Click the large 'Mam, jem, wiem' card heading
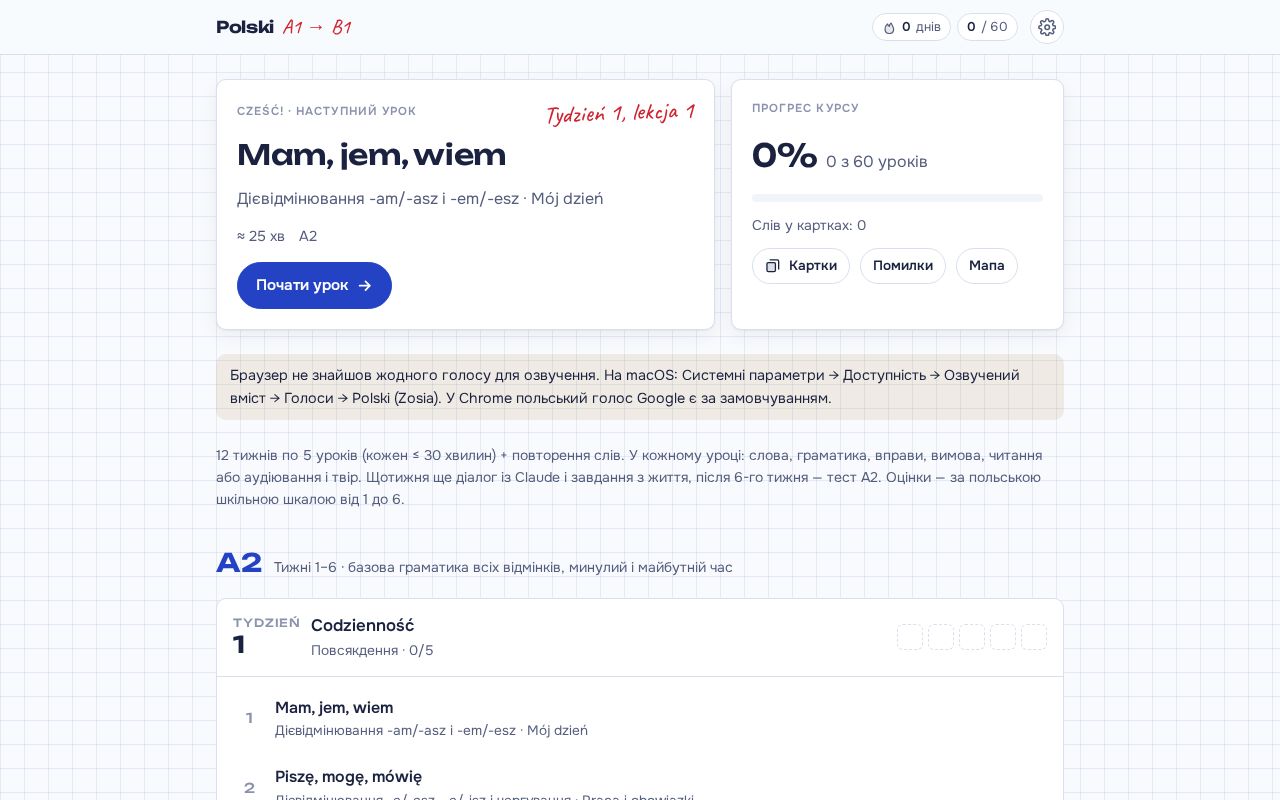This screenshot has height=800, width=1280. tap(371, 155)
